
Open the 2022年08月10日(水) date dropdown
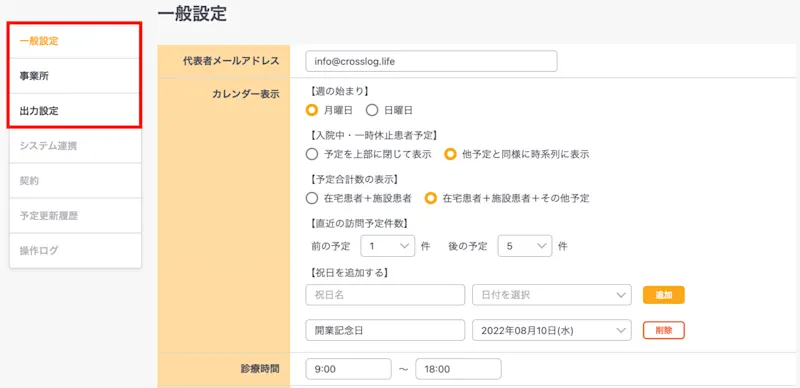(x=552, y=330)
